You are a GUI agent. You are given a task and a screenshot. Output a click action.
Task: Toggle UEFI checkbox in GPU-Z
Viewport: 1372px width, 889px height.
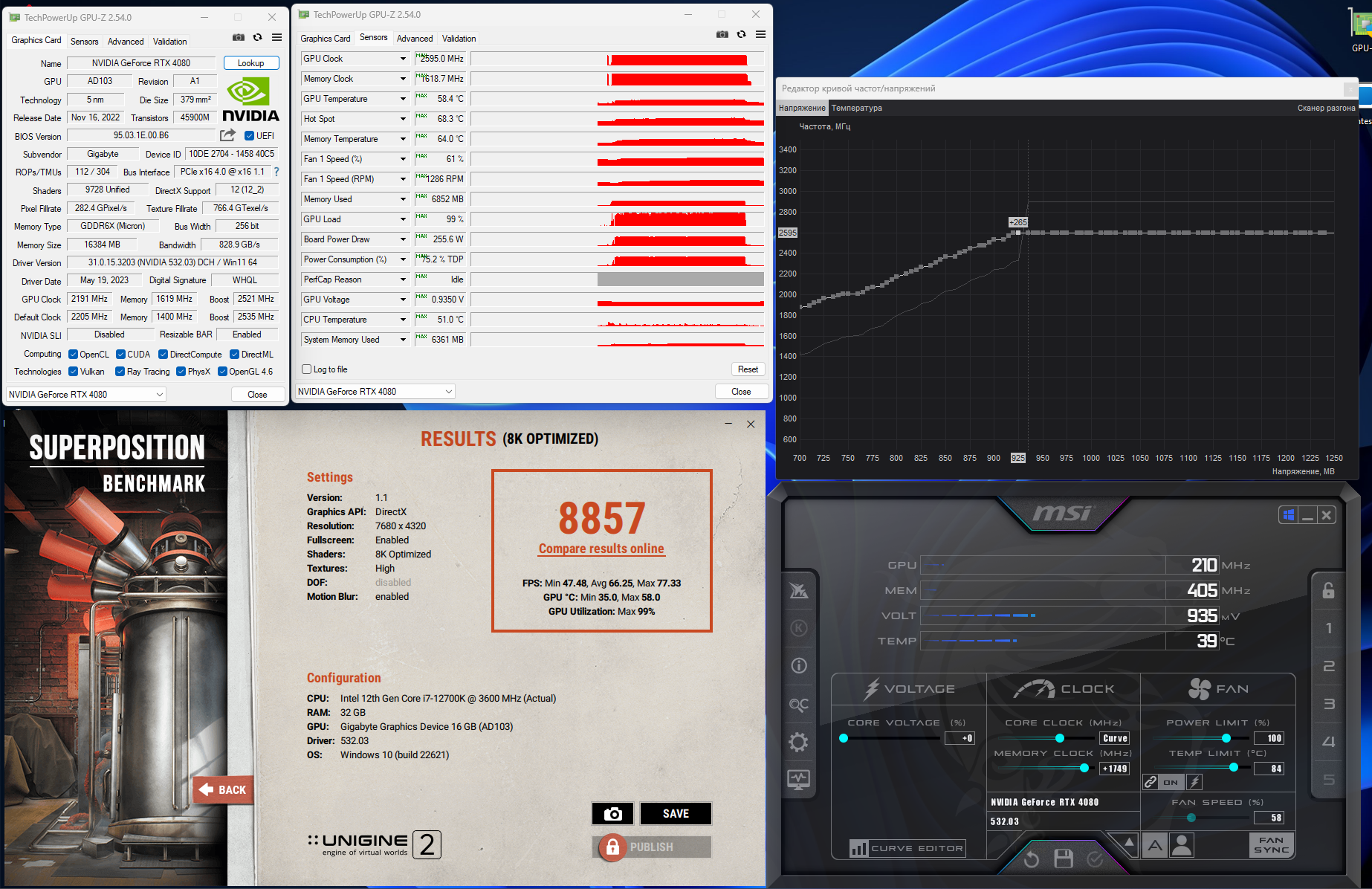249,136
